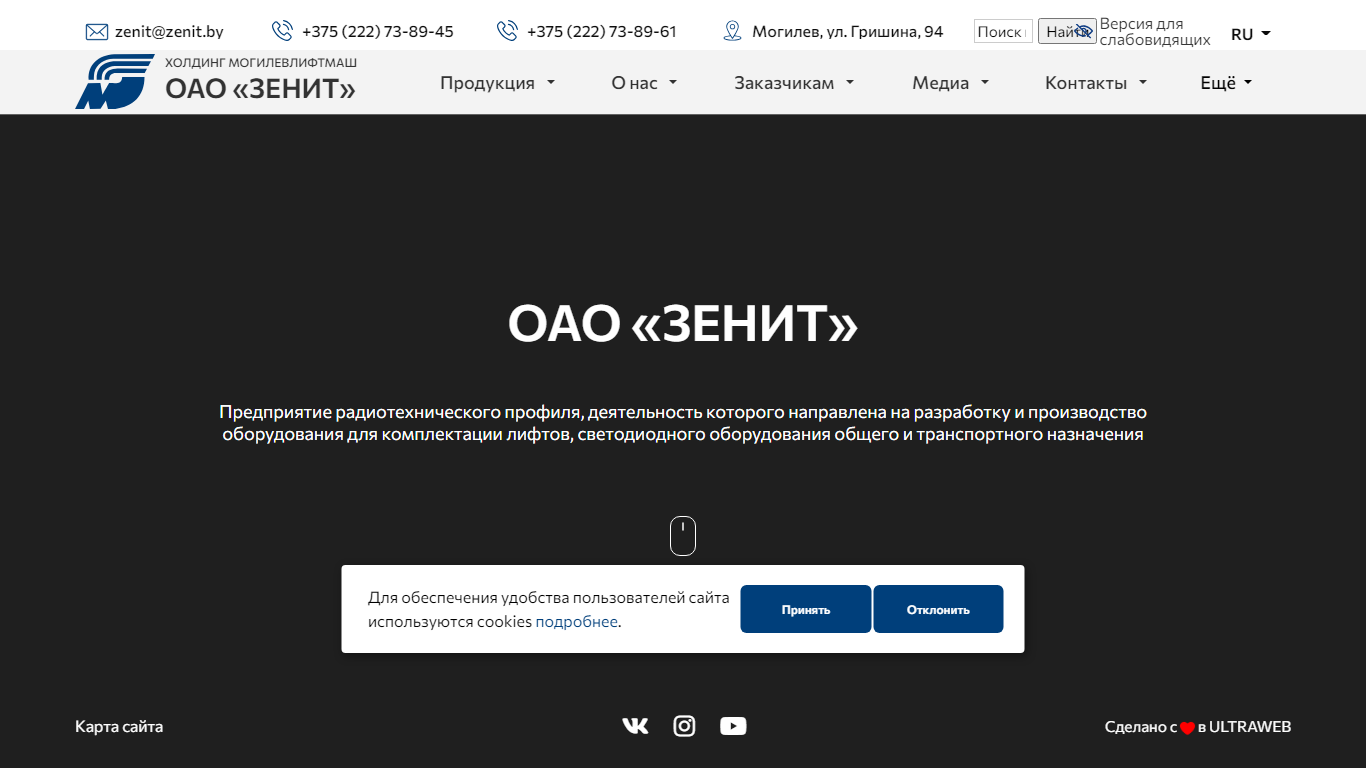Click the mouse scroll-down indicator icon
Viewport: 1366px width, 768px height.
(x=683, y=536)
